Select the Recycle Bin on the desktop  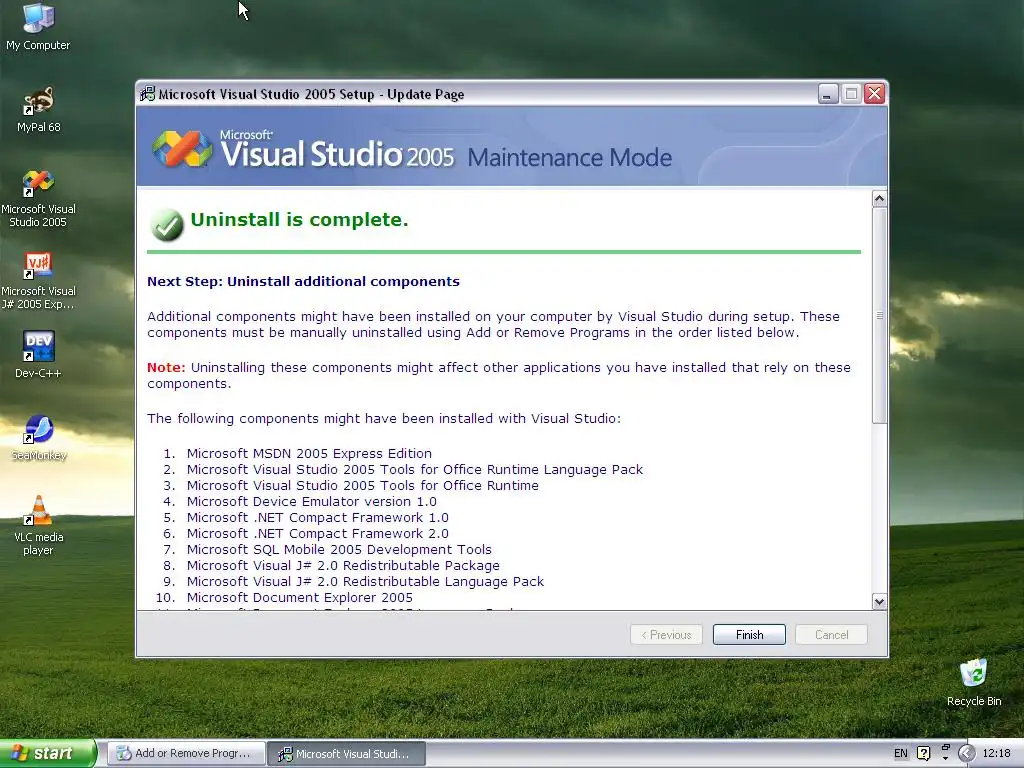974,682
